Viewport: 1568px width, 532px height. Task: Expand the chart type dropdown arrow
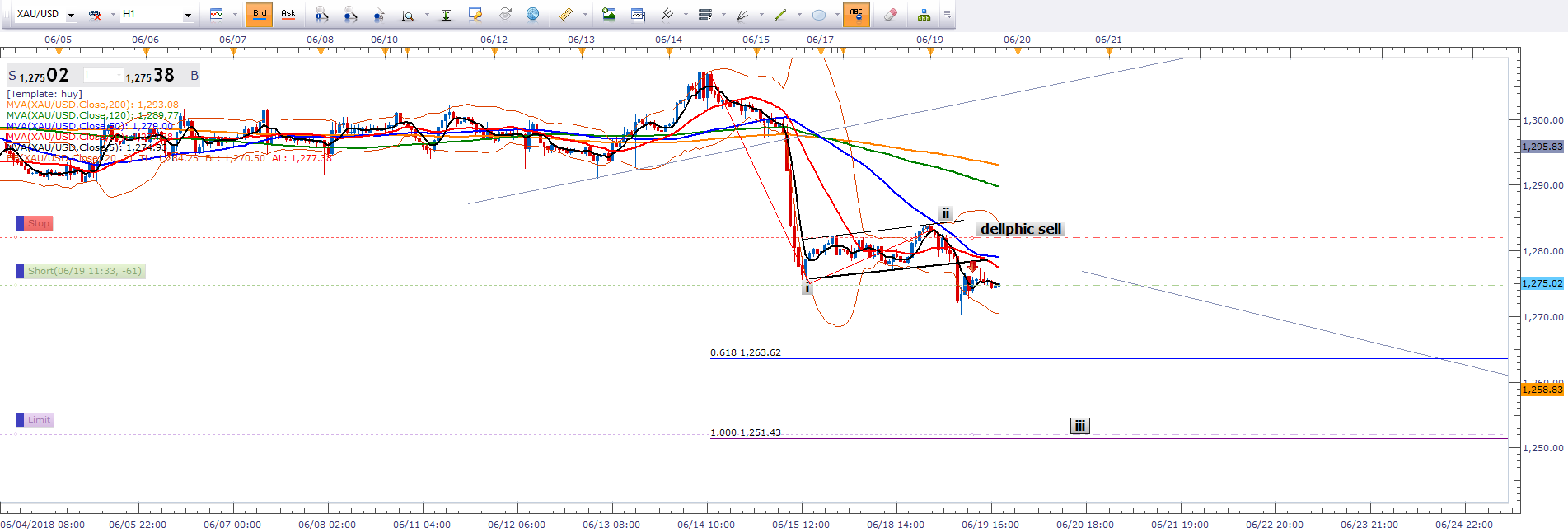tap(235, 14)
